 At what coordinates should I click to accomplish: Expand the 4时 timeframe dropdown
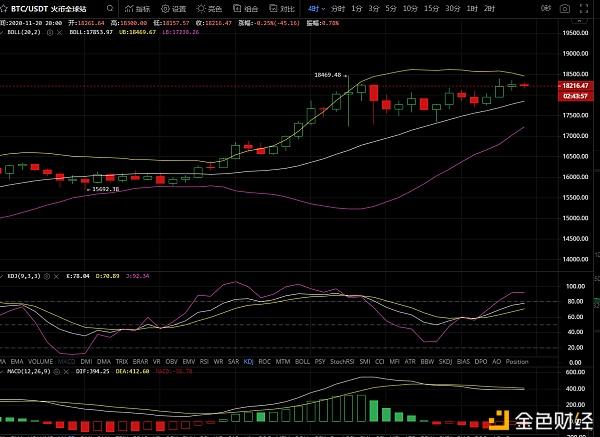pos(316,8)
